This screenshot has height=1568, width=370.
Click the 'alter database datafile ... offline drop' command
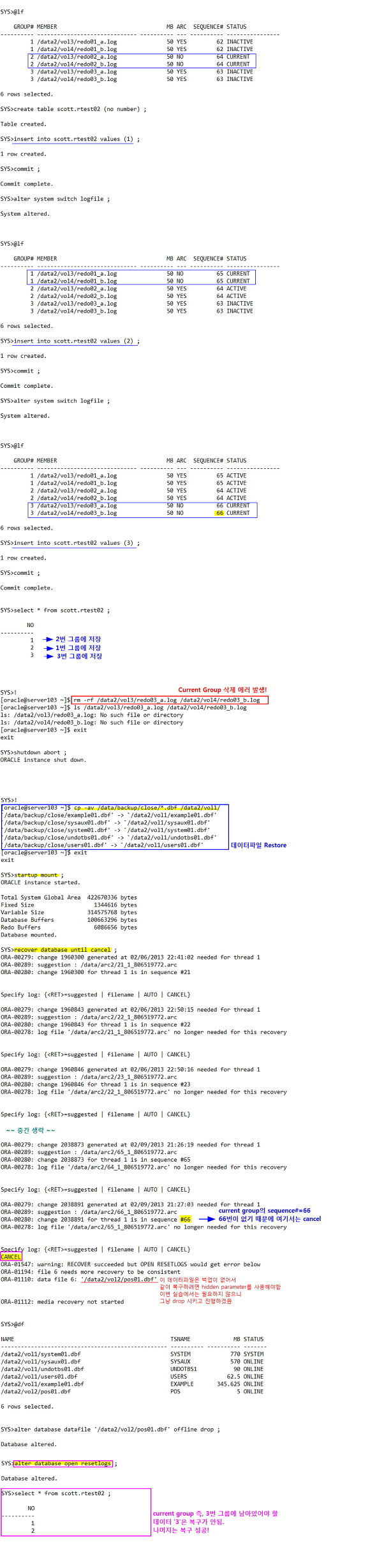(117, 1430)
